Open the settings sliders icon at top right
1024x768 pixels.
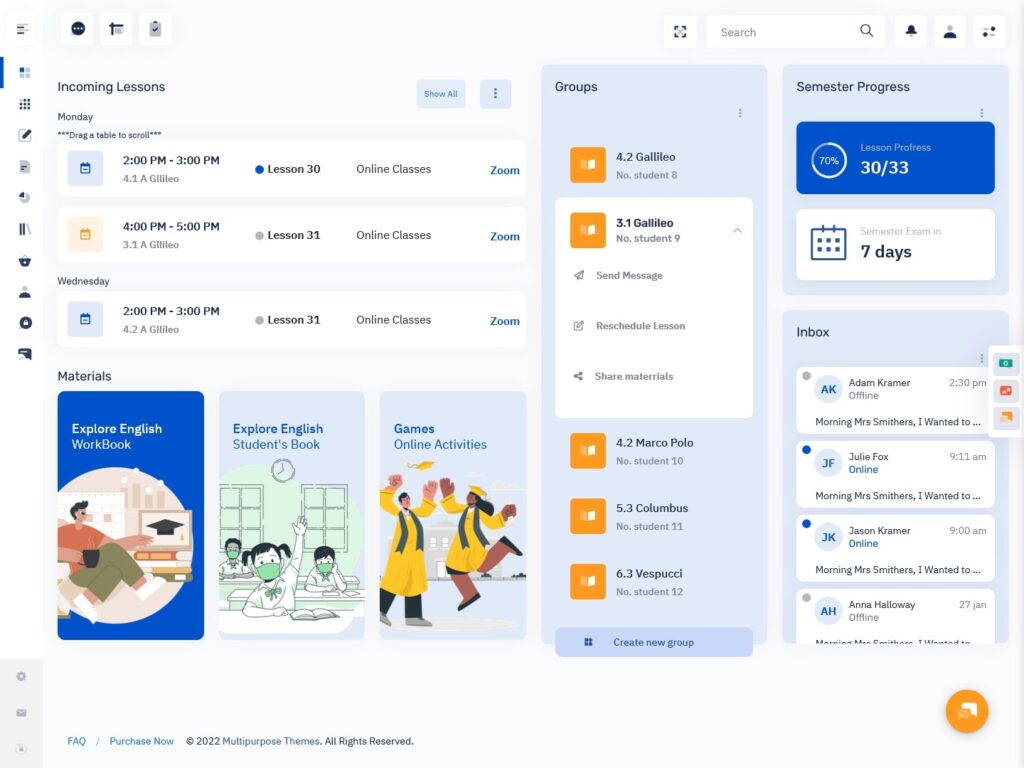coord(989,31)
